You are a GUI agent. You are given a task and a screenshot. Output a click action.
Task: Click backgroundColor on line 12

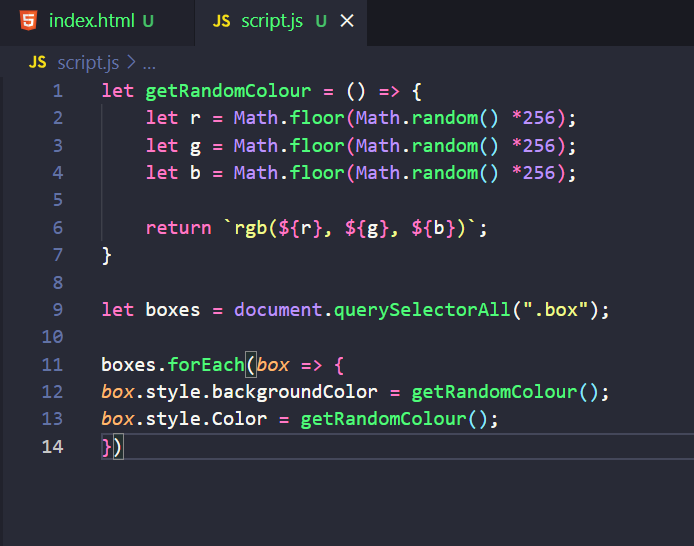coord(295,392)
